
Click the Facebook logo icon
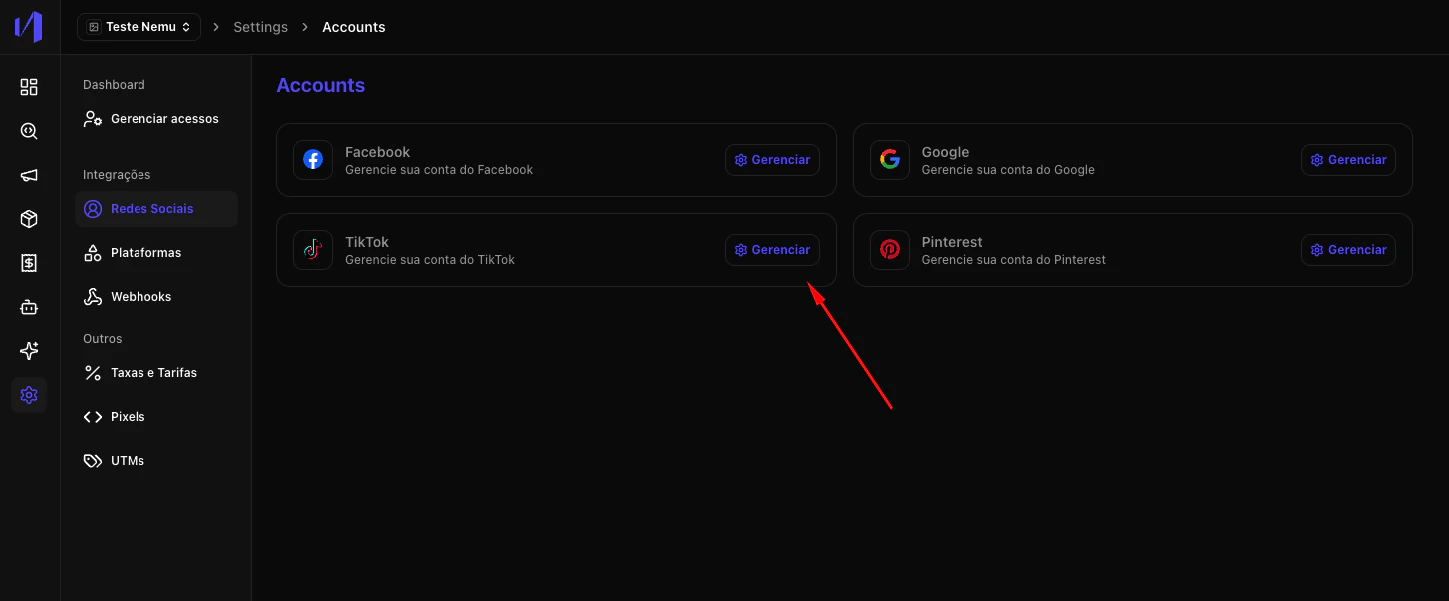(313, 160)
